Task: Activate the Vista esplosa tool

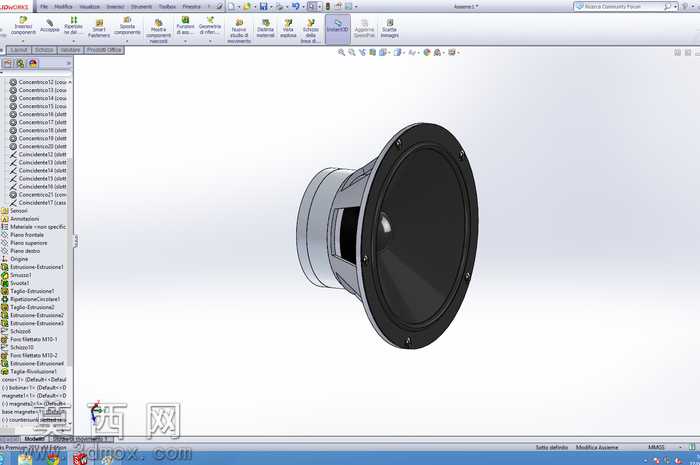Action: (288, 28)
